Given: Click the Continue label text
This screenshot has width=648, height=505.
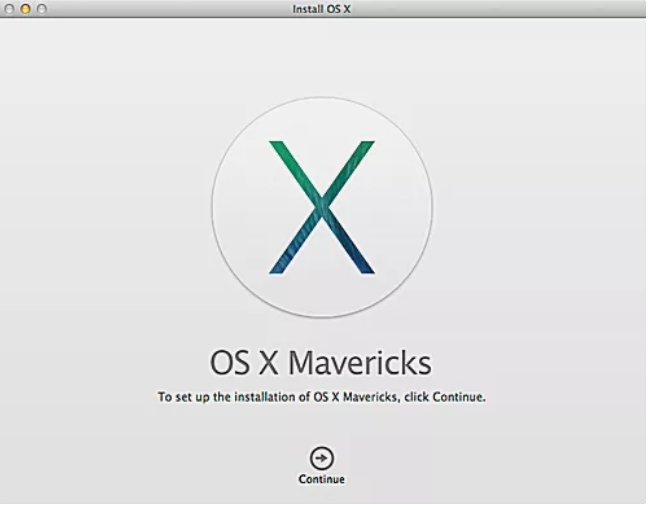Looking at the screenshot, I should [x=322, y=479].
